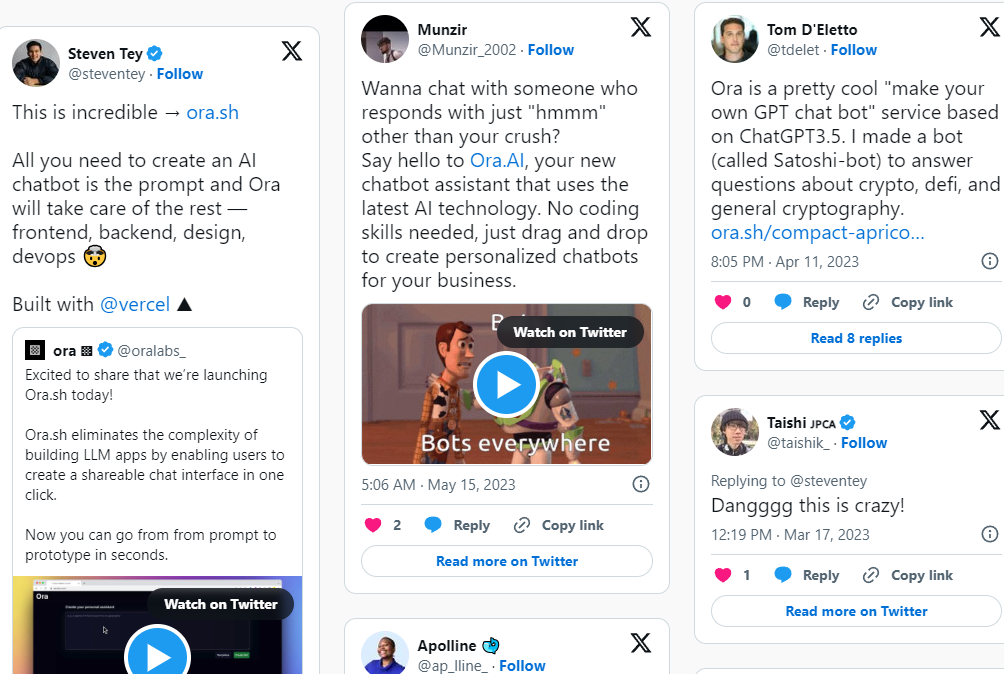Click Read more on Twitter under Taishi's tweet
This screenshot has height=674, width=1004.
[856, 611]
